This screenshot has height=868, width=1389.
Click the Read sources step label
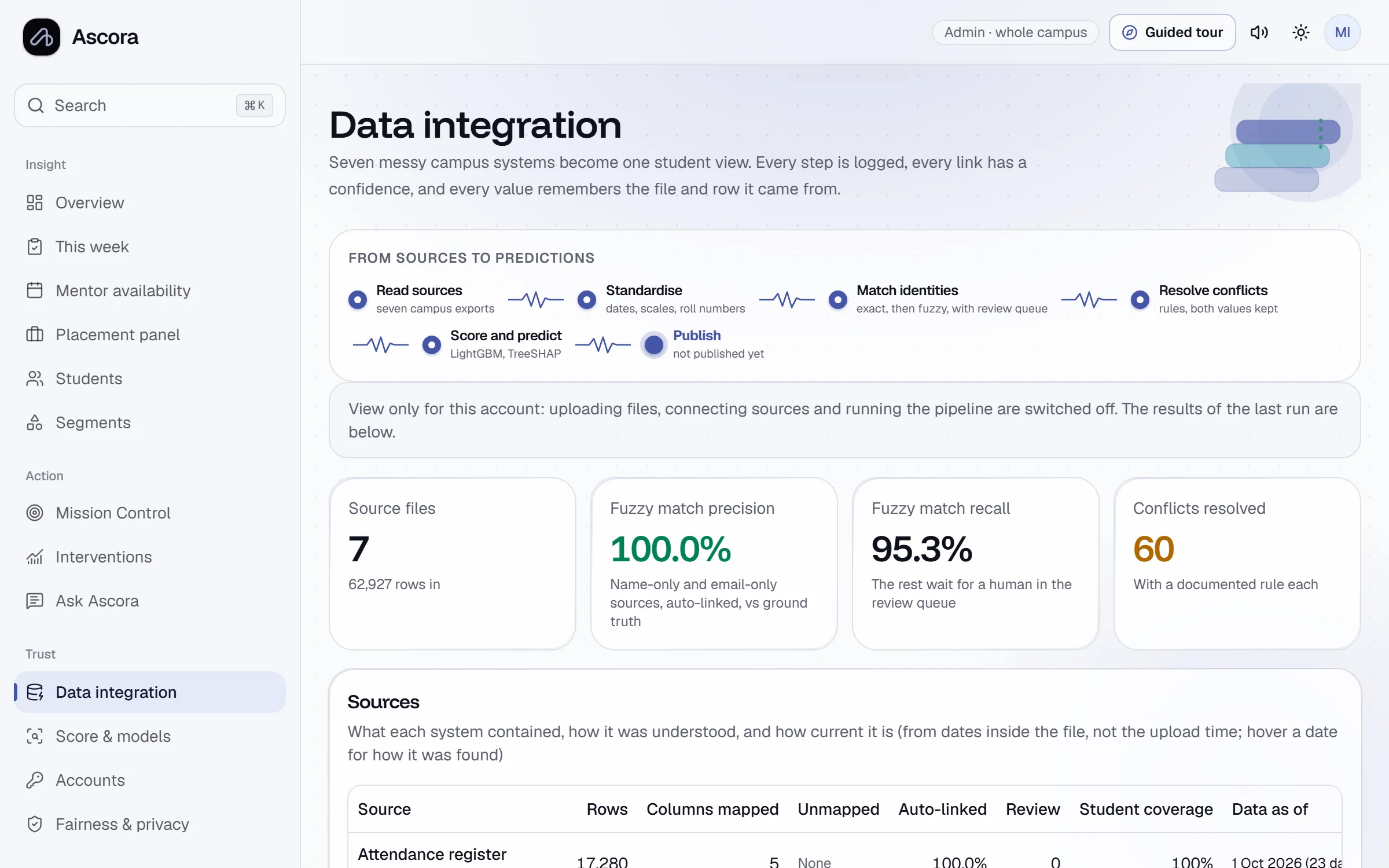click(x=419, y=290)
